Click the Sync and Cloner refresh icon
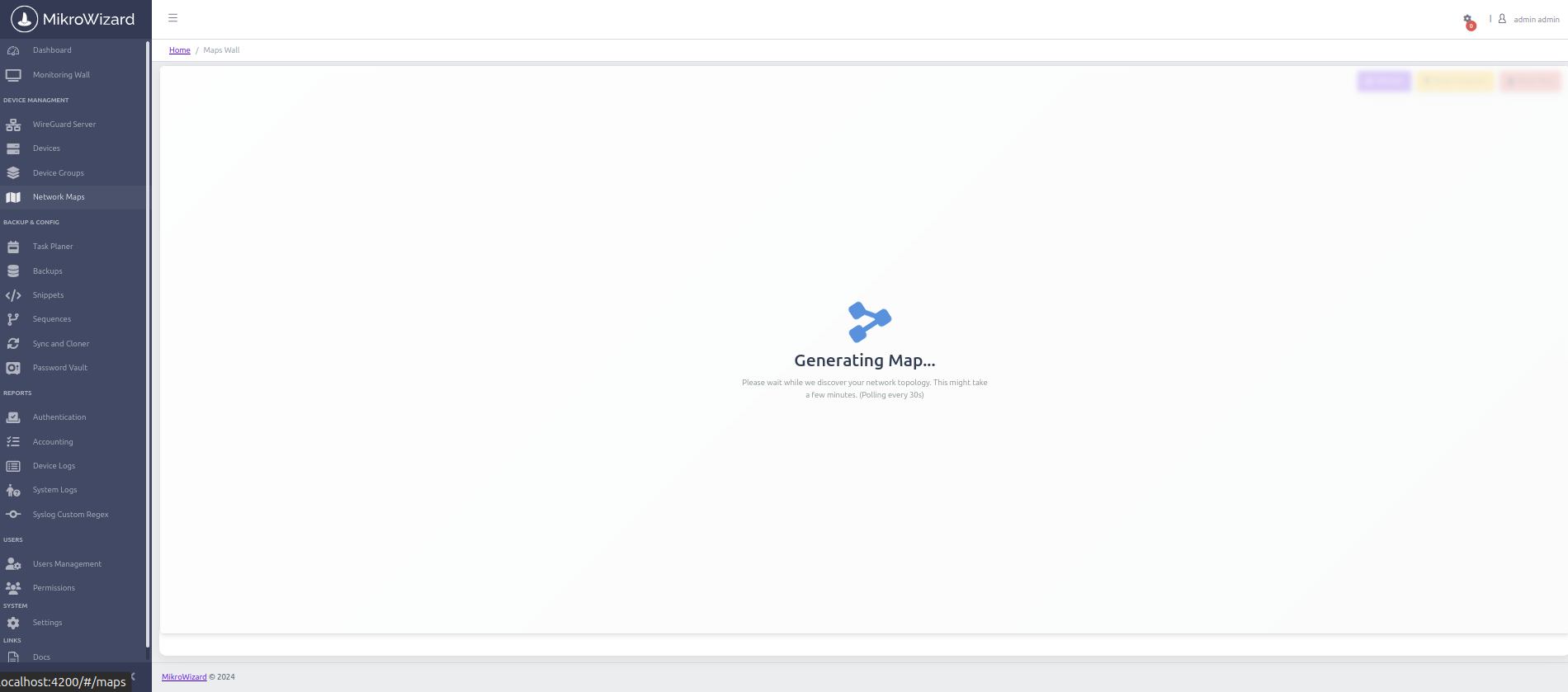 pyautogui.click(x=13, y=344)
